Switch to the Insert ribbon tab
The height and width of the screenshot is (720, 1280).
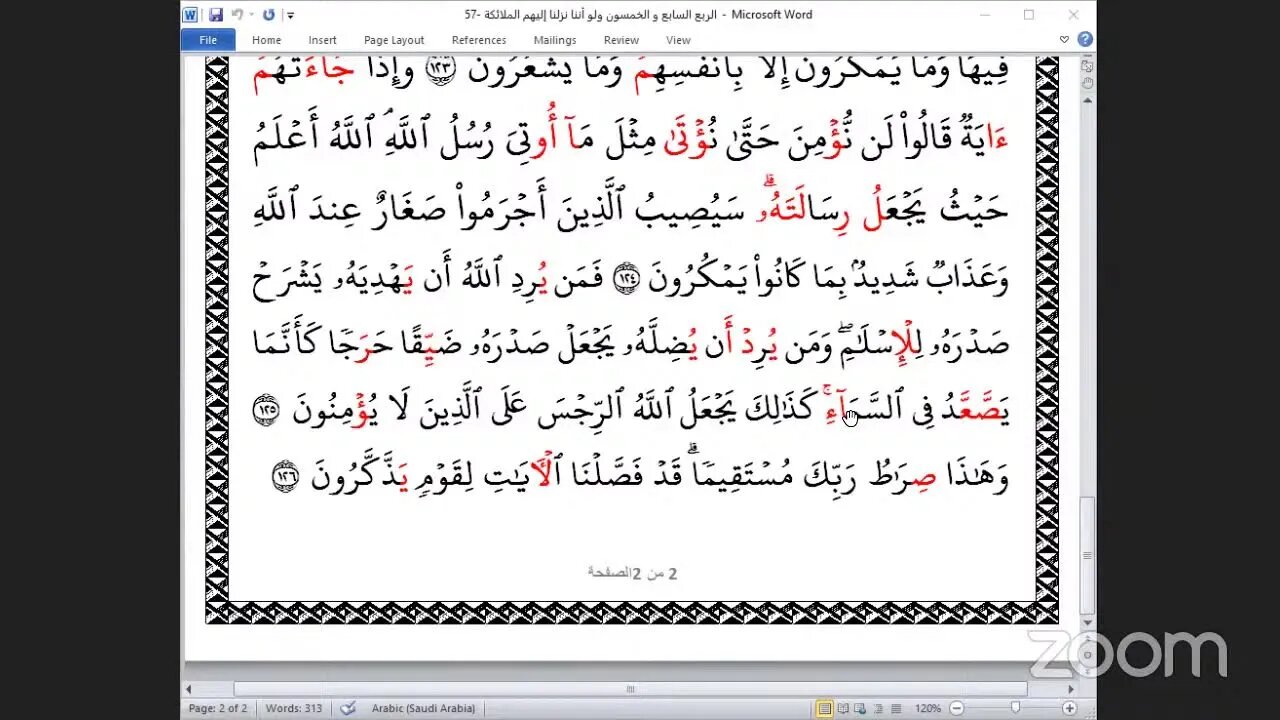click(322, 40)
